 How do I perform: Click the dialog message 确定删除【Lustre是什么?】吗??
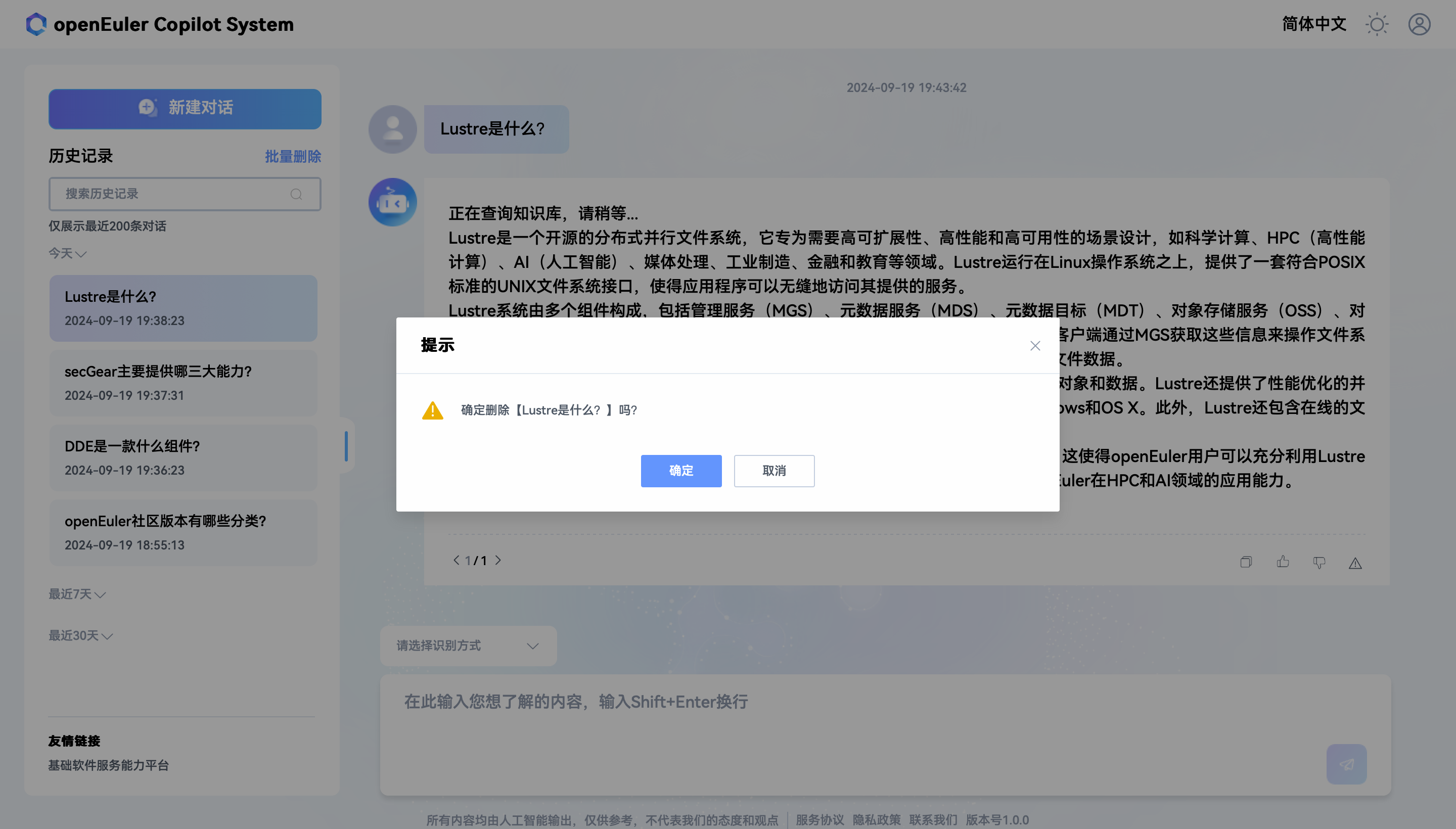(x=549, y=410)
